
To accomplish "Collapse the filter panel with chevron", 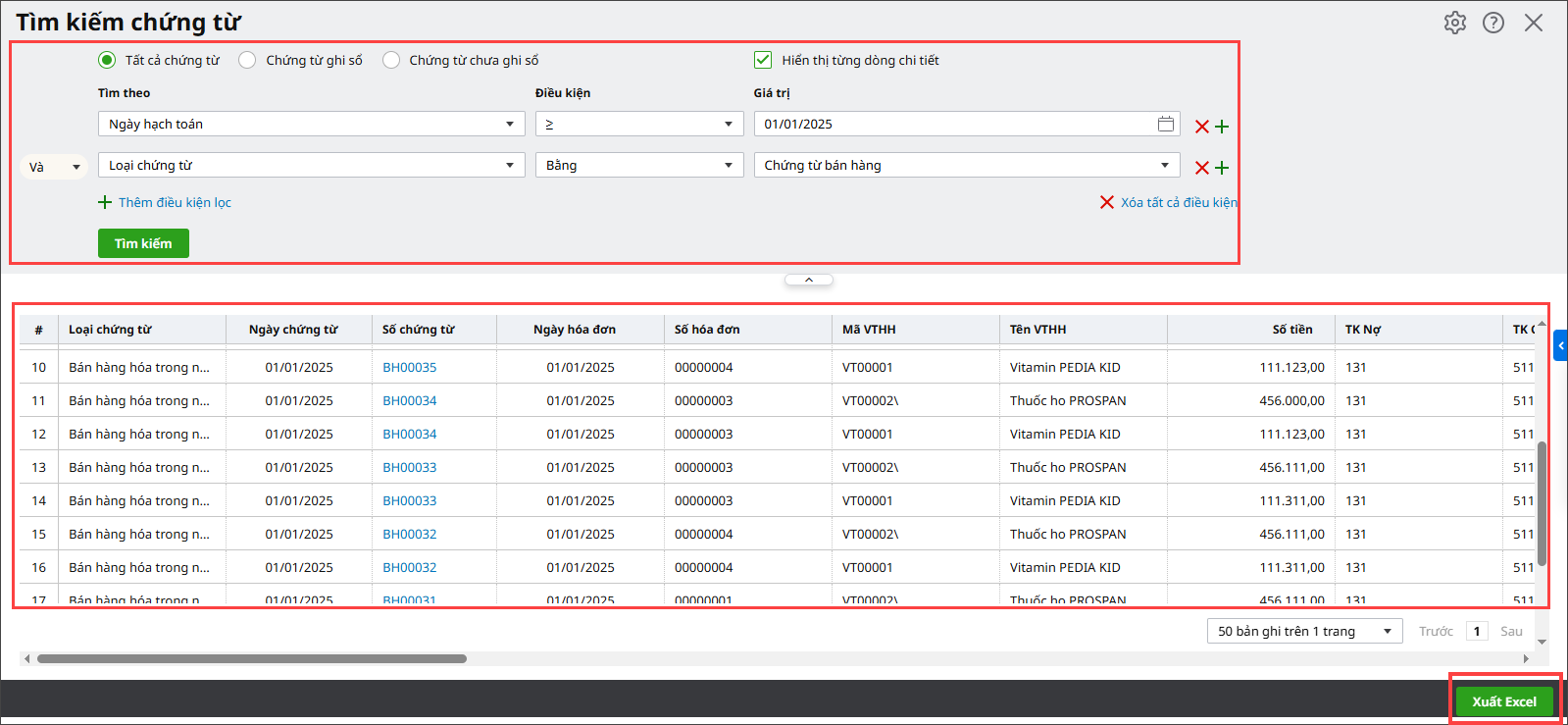I will [809, 280].
